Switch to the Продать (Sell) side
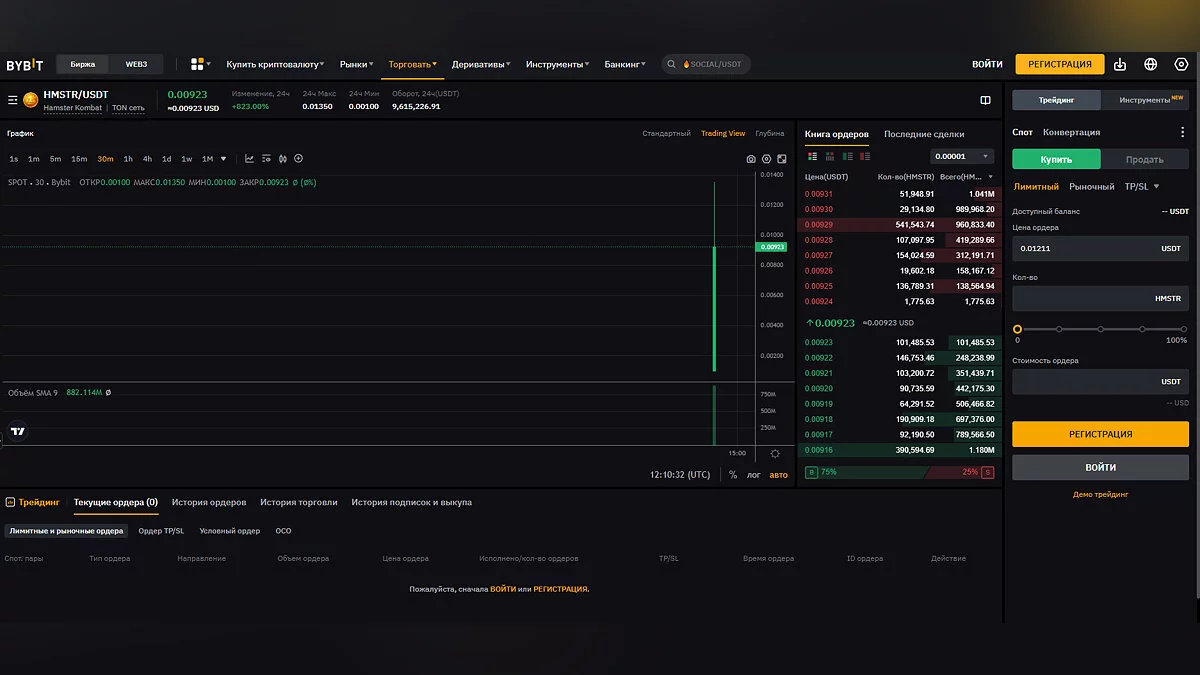The height and width of the screenshot is (675, 1200). (x=1144, y=159)
